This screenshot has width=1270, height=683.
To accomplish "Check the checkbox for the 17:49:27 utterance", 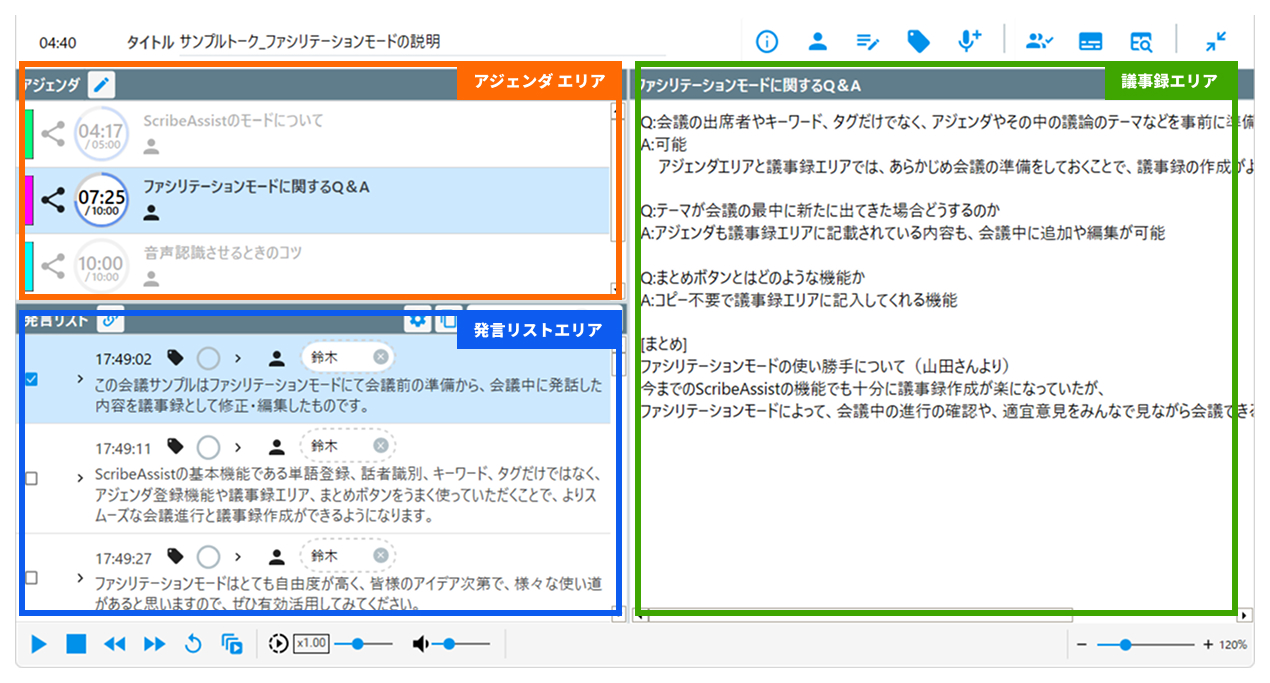I will coord(31,578).
